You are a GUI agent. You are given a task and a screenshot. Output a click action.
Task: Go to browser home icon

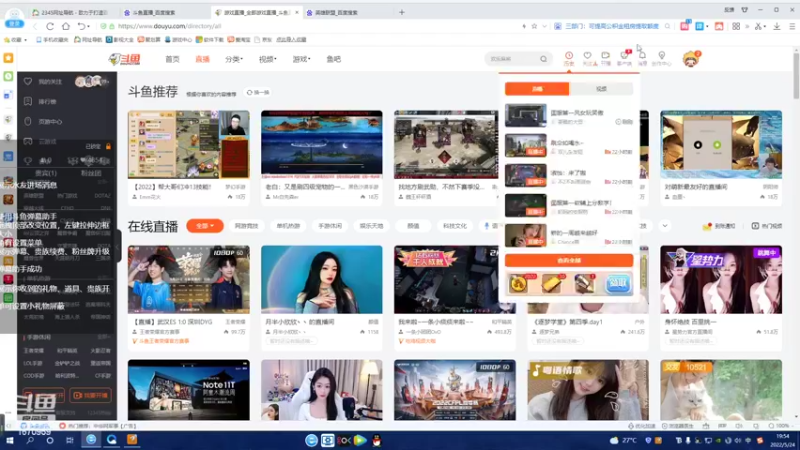(66, 26)
